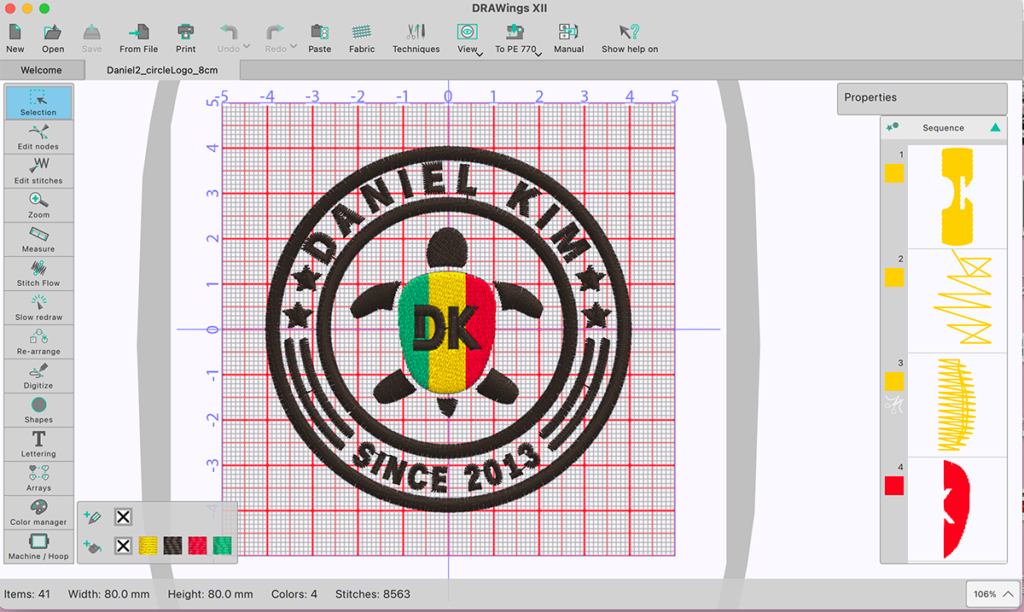This screenshot has height=612, width=1024.
Task: Click yellow color box of sequence item 1
Action: tap(894, 173)
